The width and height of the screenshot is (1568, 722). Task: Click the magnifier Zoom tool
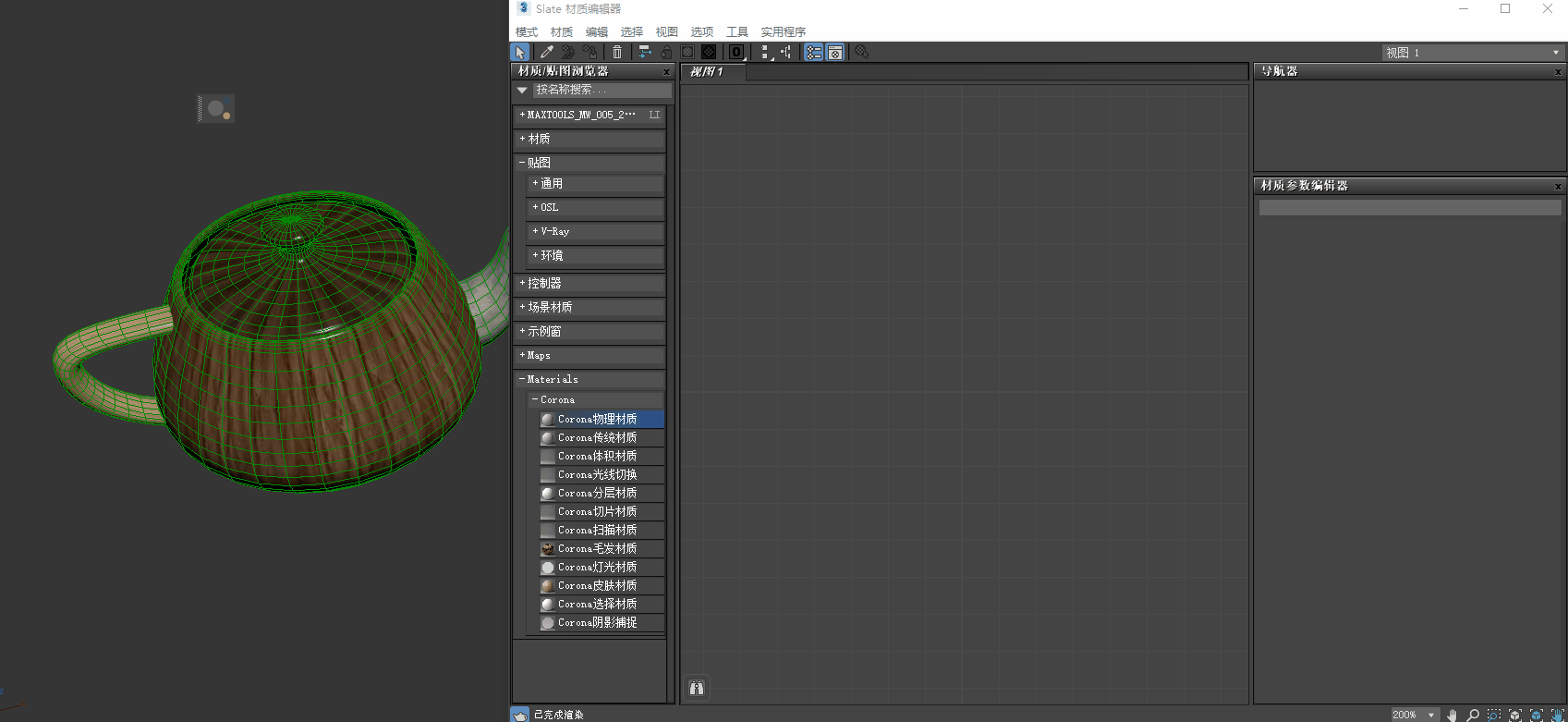1473,715
